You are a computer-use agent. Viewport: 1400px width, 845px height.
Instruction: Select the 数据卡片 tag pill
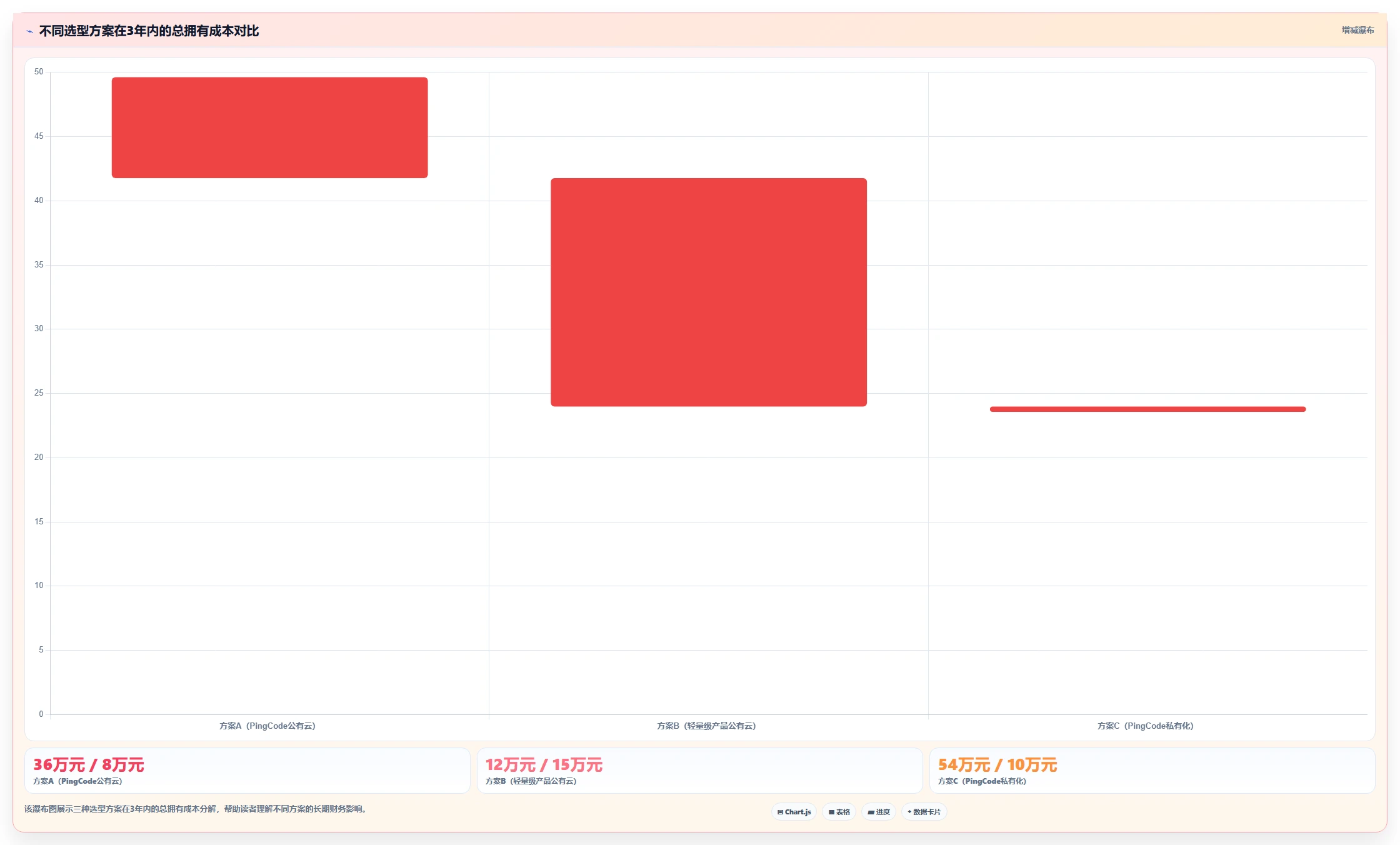coord(924,812)
